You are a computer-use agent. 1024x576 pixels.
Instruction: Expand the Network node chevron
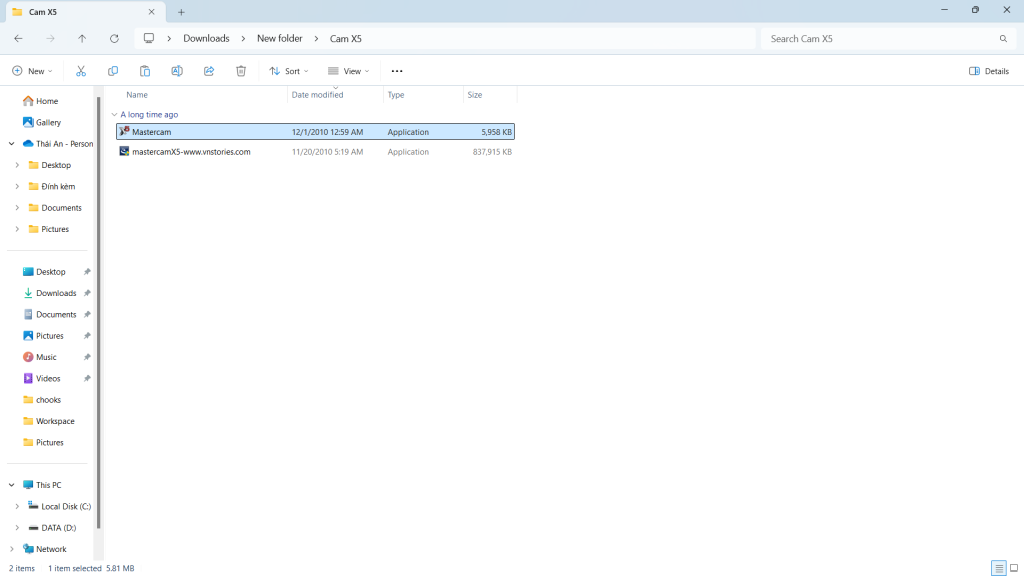pyautogui.click(x=12, y=549)
